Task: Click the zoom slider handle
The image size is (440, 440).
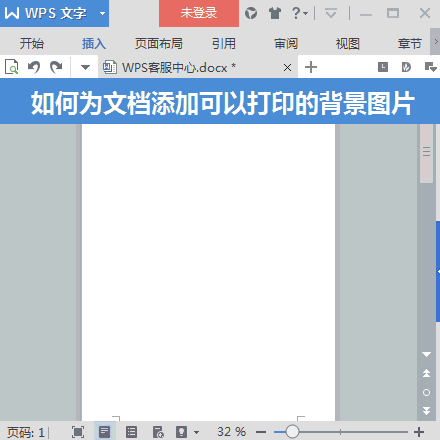Action: [x=292, y=432]
